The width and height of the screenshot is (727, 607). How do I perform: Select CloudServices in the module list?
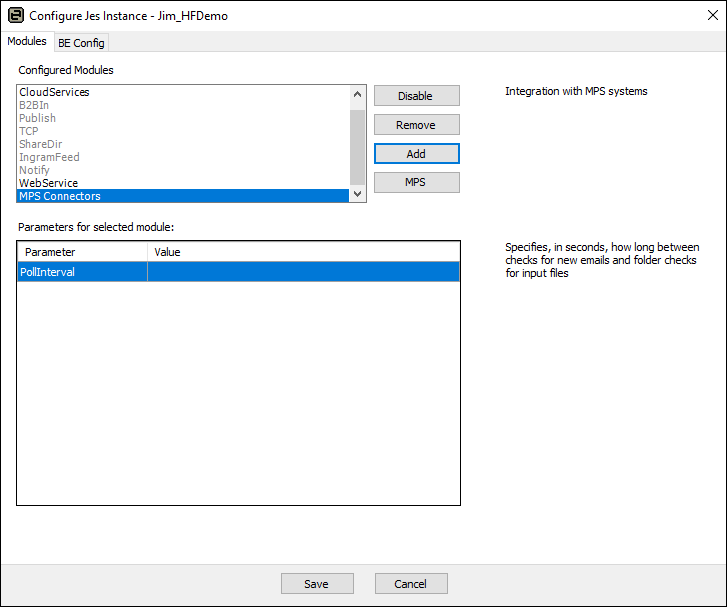(183, 92)
